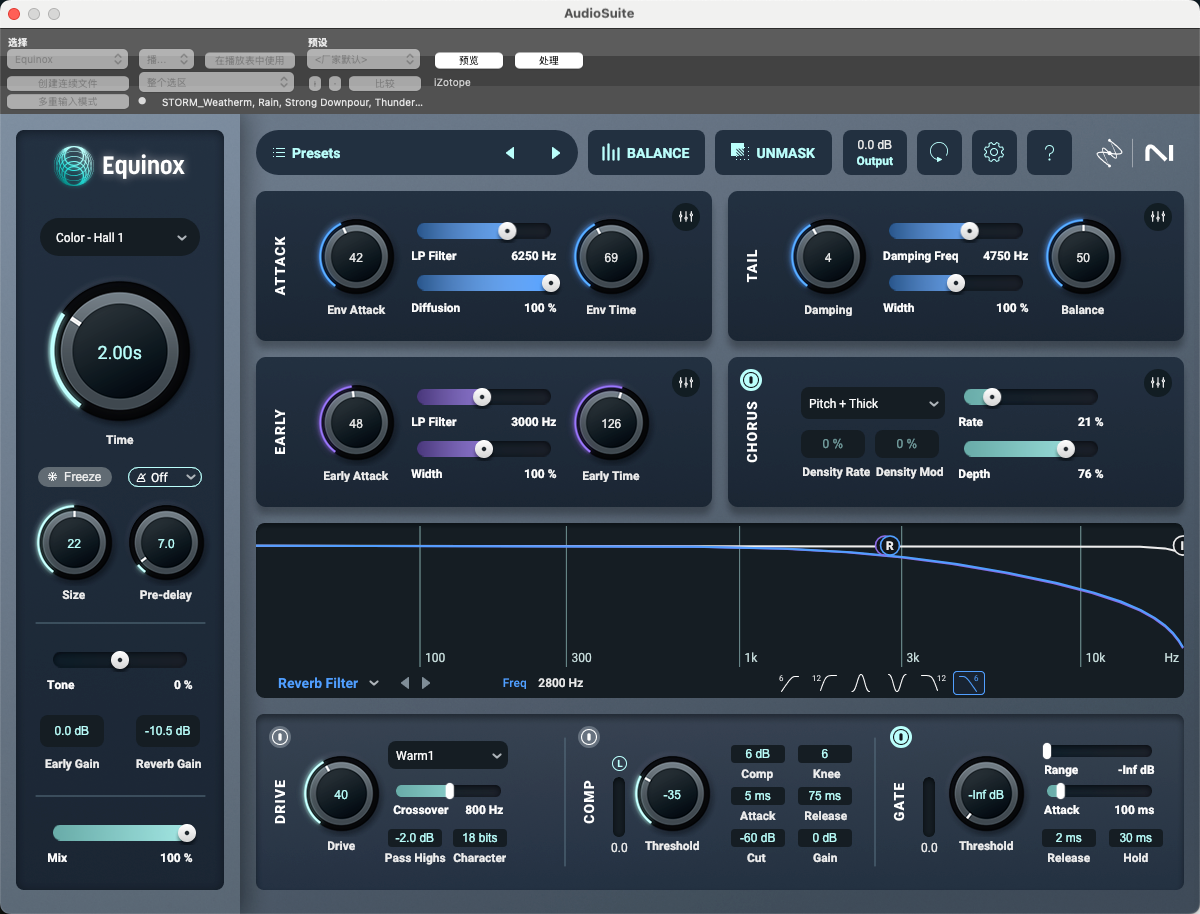Adjust the Tone slider handle

(x=120, y=659)
